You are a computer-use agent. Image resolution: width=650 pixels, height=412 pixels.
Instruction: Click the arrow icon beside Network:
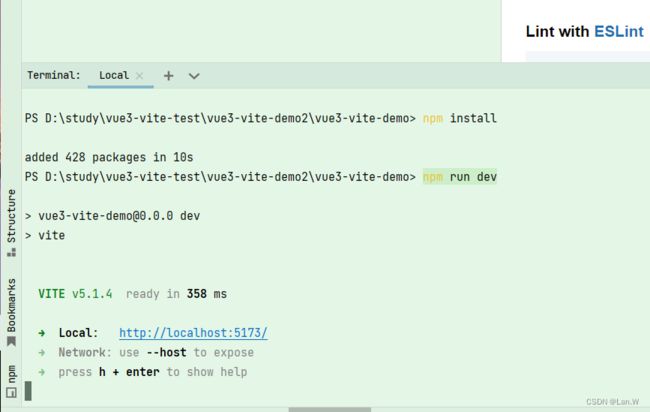pos(42,353)
